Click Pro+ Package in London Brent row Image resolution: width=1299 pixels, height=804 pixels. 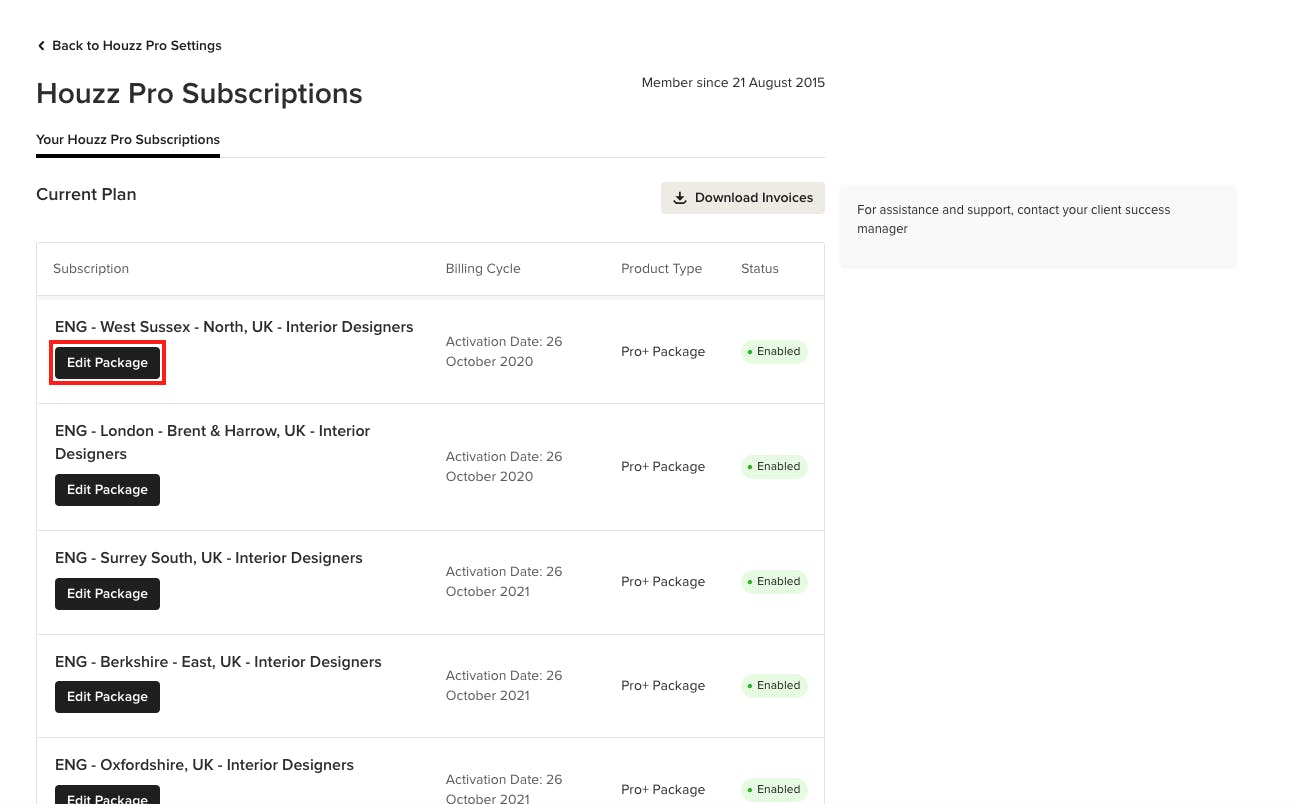[663, 467]
